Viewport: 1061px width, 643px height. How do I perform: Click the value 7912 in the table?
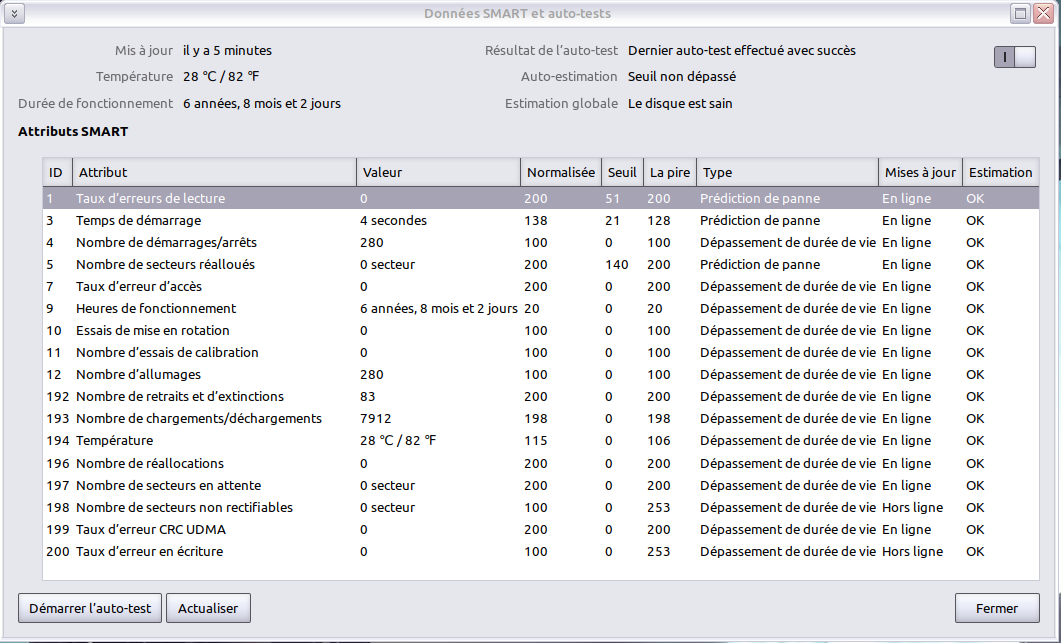(376, 419)
